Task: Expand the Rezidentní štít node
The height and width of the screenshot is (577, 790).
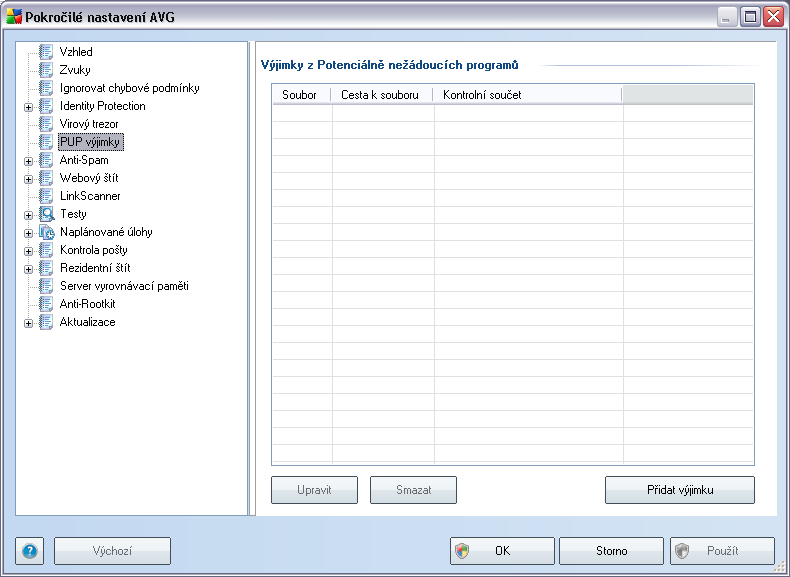Action: (28, 270)
